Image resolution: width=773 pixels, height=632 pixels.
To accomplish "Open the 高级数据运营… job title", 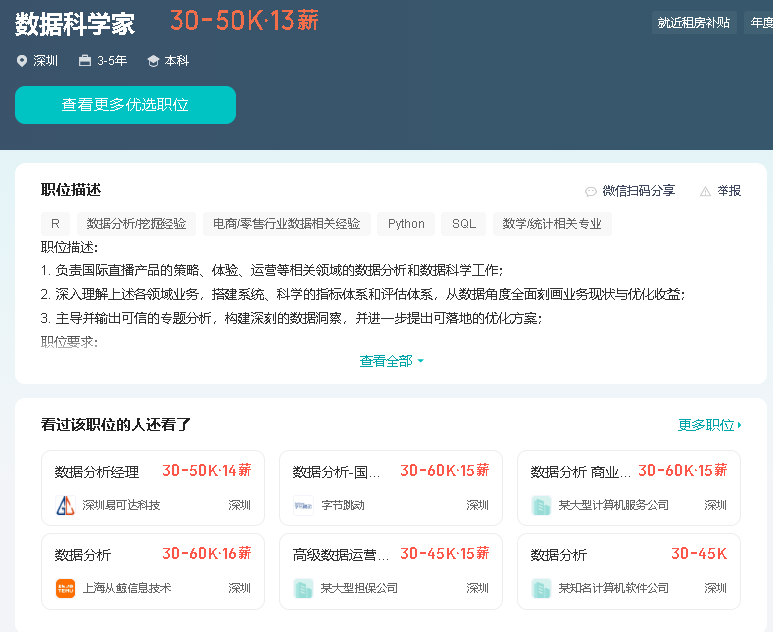I will (341, 555).
